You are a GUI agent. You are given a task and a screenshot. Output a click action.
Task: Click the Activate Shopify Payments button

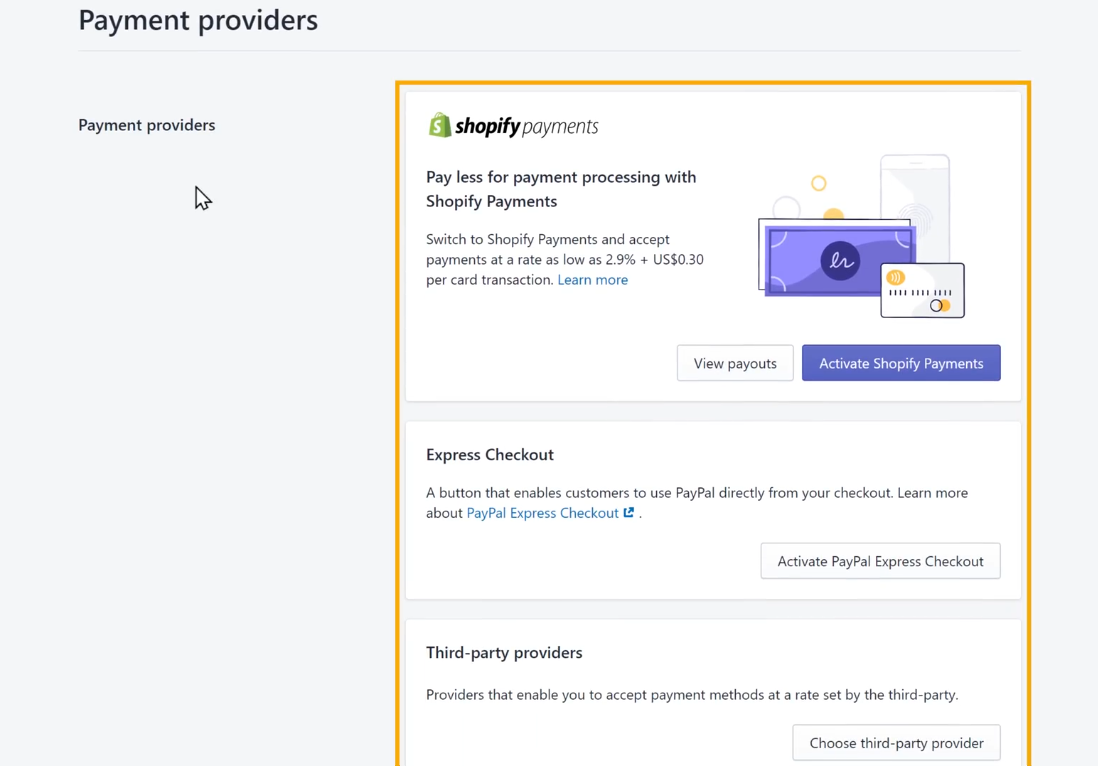901,363
